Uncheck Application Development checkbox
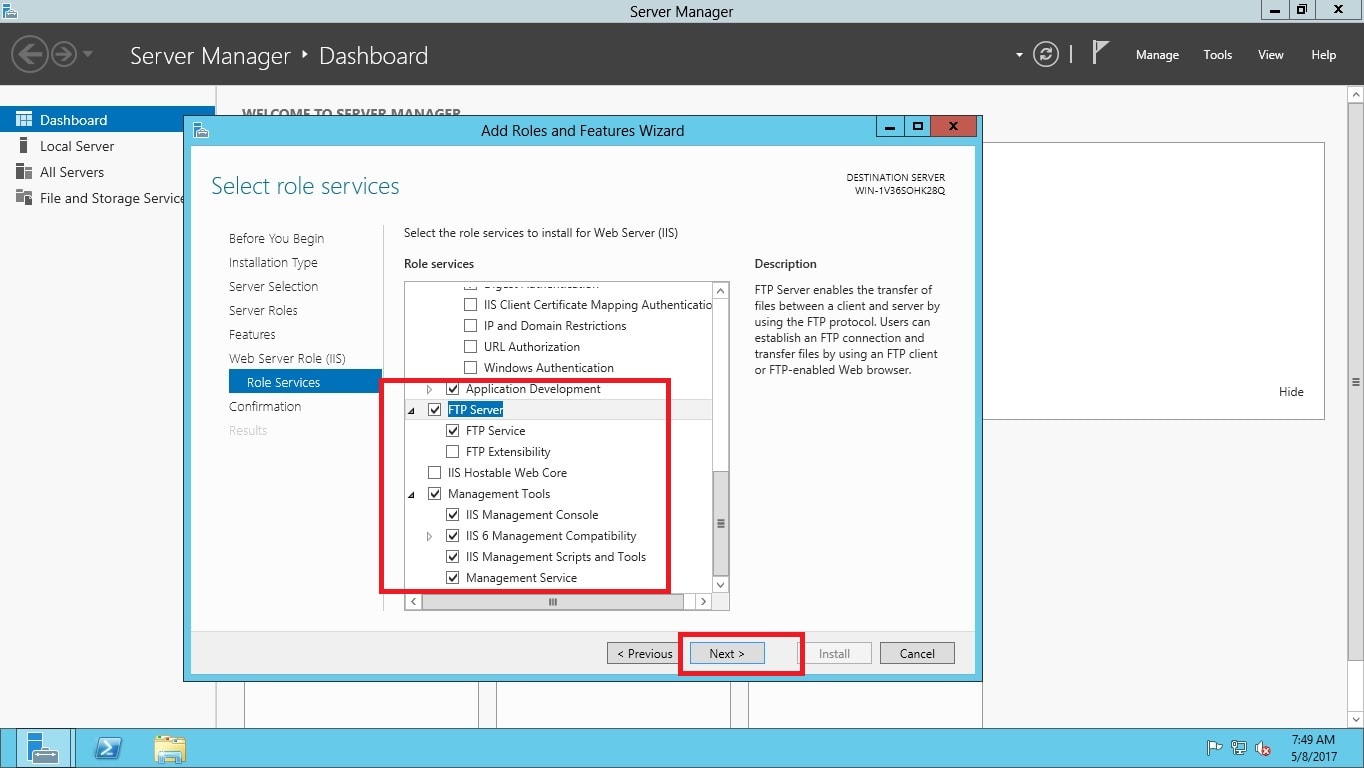The width and height of the screenshot is (1364, 768). [453, 389]
